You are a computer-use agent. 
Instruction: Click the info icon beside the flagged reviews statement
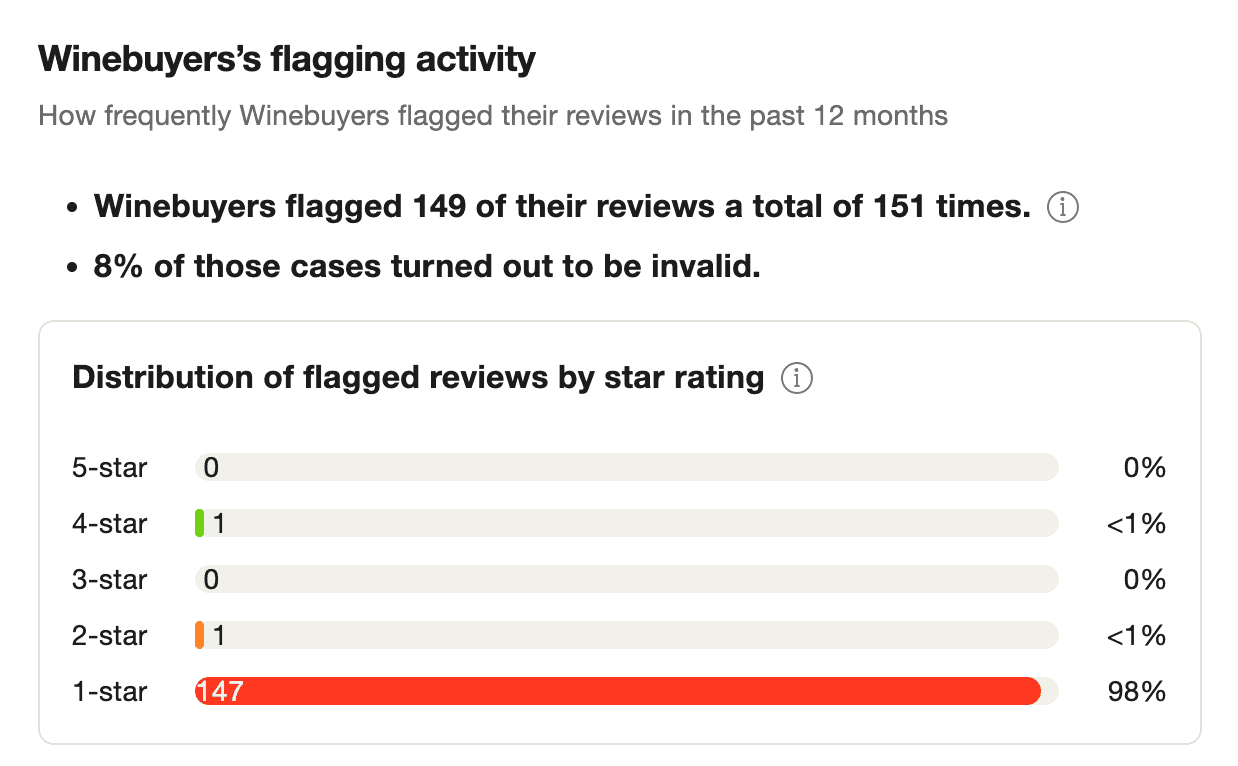1063,207
